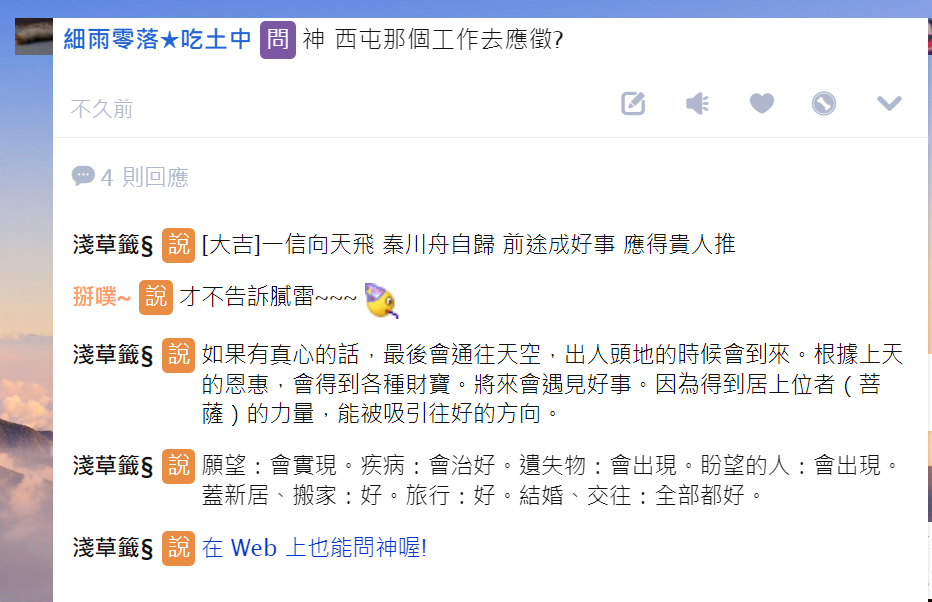This screenshot has width=932, height=602.
Task: Click the 說 badge next to 掰噗~
Action: [156, 297]
